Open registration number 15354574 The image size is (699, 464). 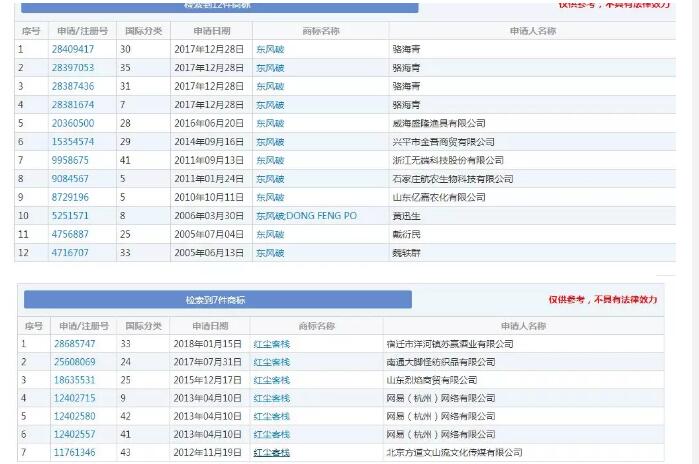pos(73,142)
